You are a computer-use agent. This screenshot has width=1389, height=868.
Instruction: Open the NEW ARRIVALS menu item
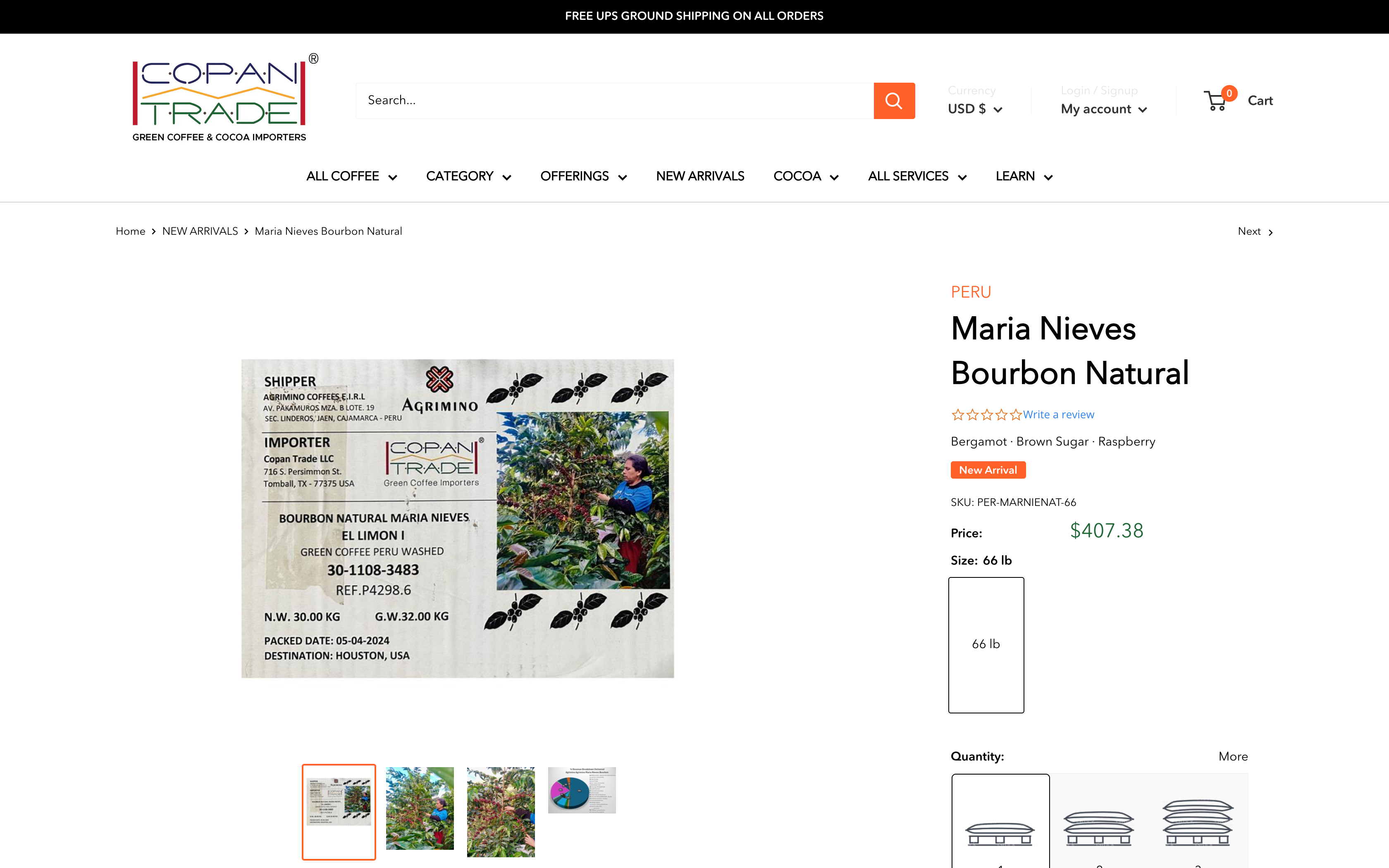click(x=699, y=176)
